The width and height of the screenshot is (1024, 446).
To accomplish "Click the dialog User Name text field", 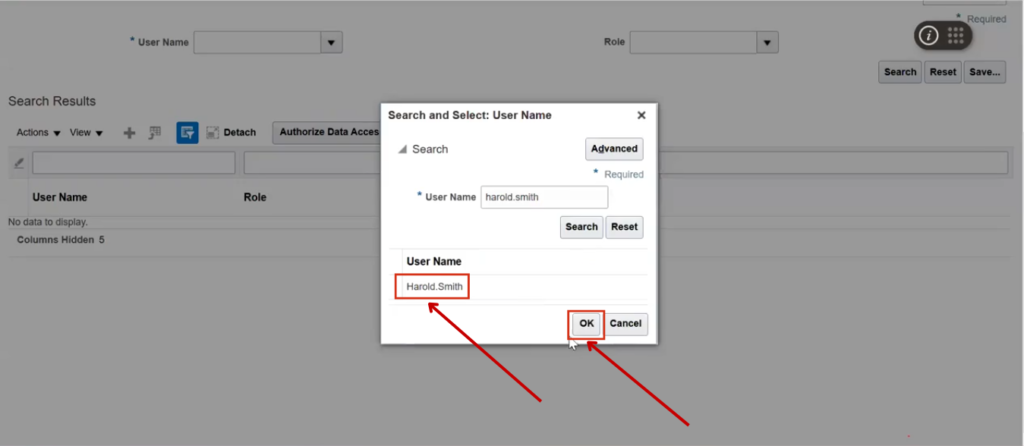I will click(x=544, y=197).
